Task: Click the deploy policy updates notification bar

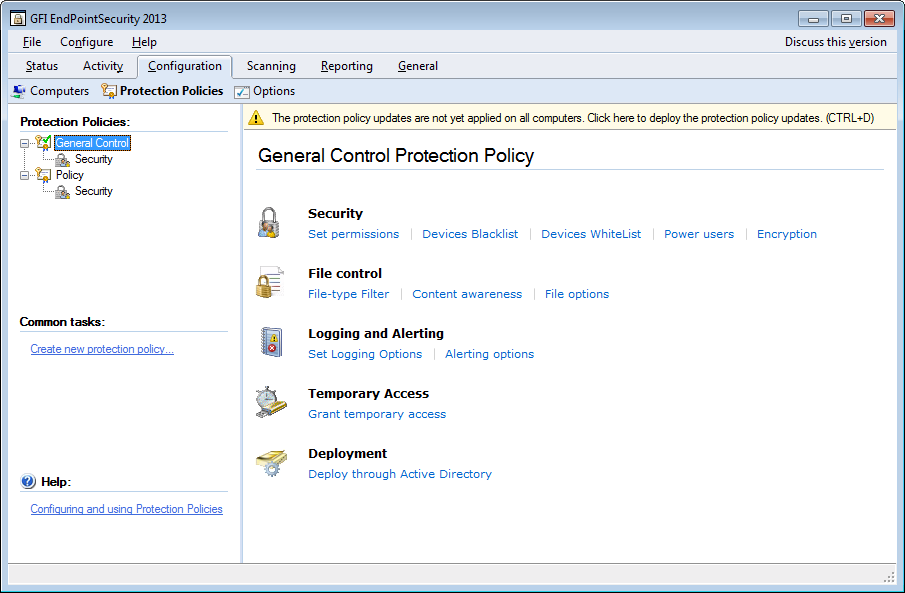Action: [x=572, y=118]
